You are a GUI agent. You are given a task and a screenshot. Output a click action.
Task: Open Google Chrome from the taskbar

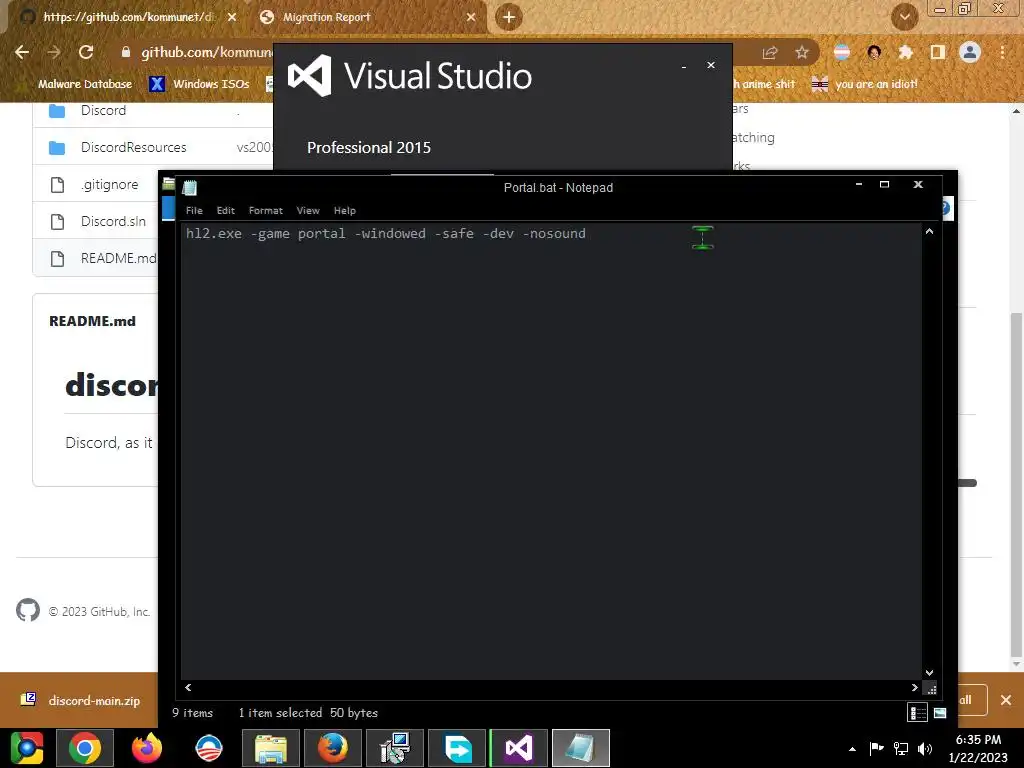[85, 748]
